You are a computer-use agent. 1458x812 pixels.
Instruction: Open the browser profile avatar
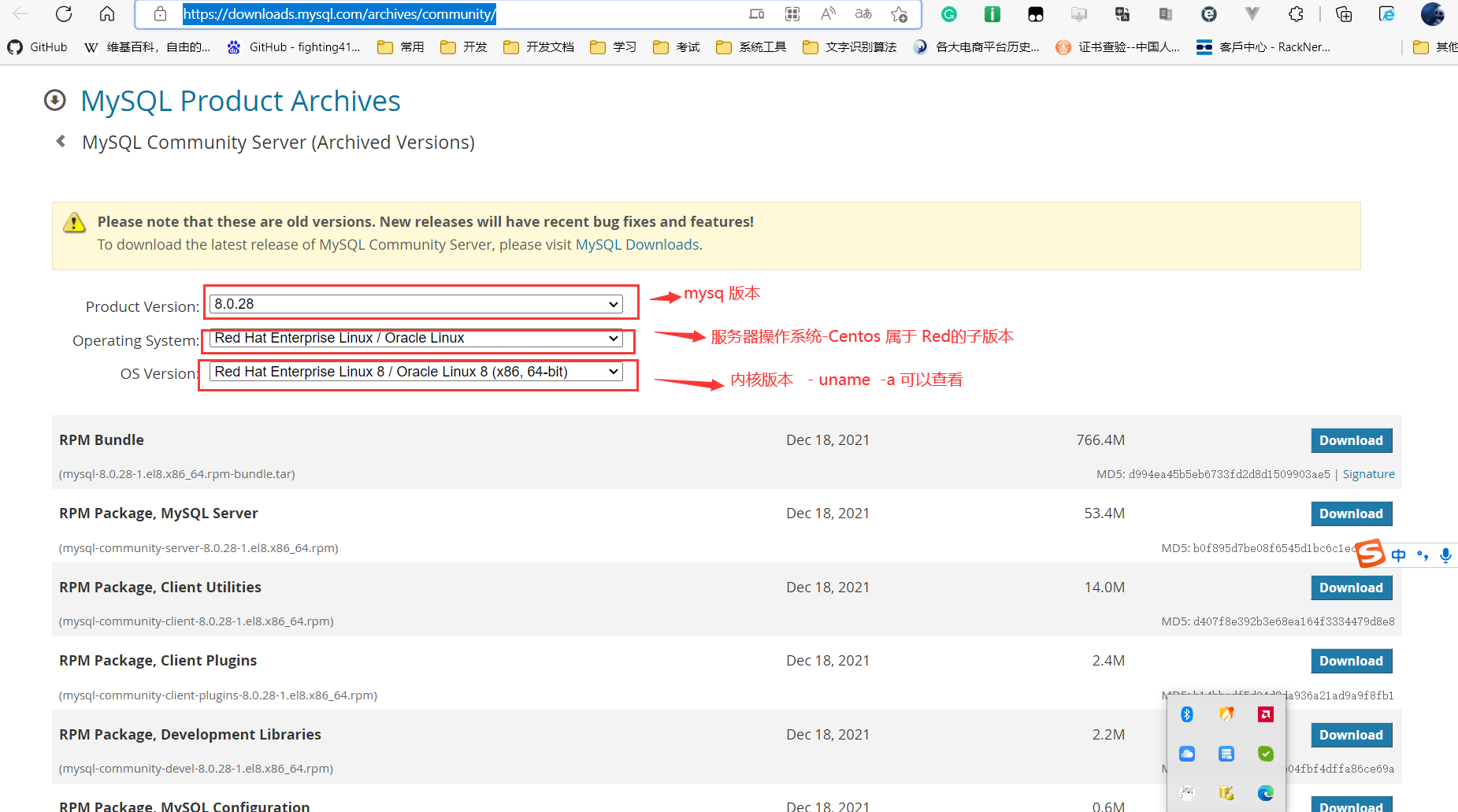click(x=1432, y=13)
